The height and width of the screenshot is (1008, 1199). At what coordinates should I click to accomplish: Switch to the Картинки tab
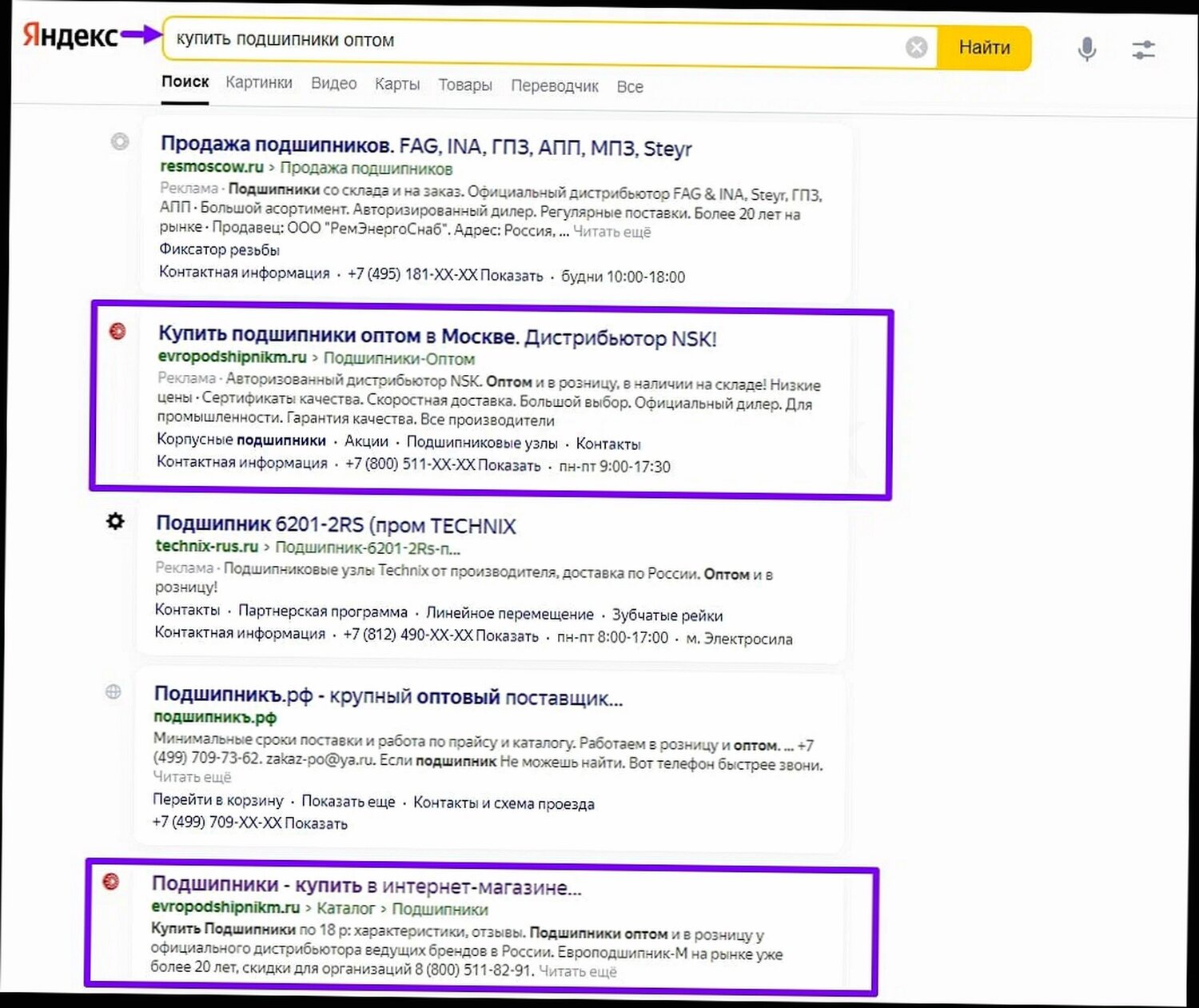click(259, 82)
